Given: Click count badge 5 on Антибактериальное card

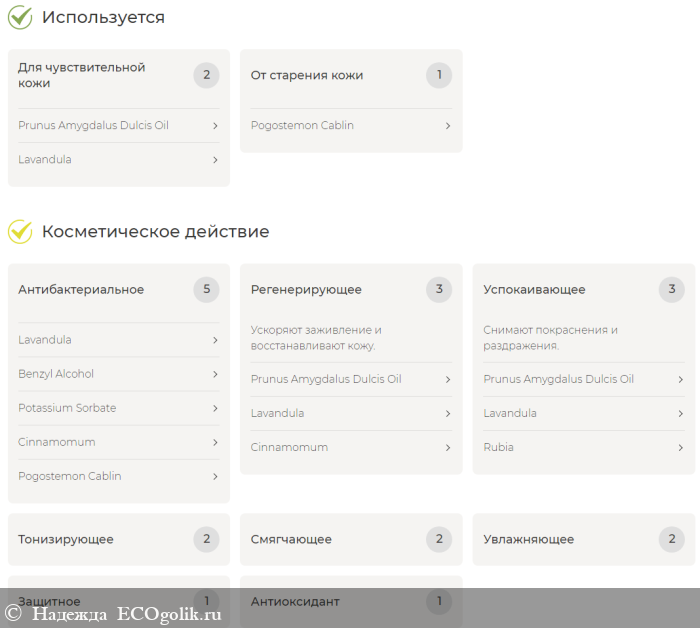Looking at the screenshot, I should pos(206,290).
